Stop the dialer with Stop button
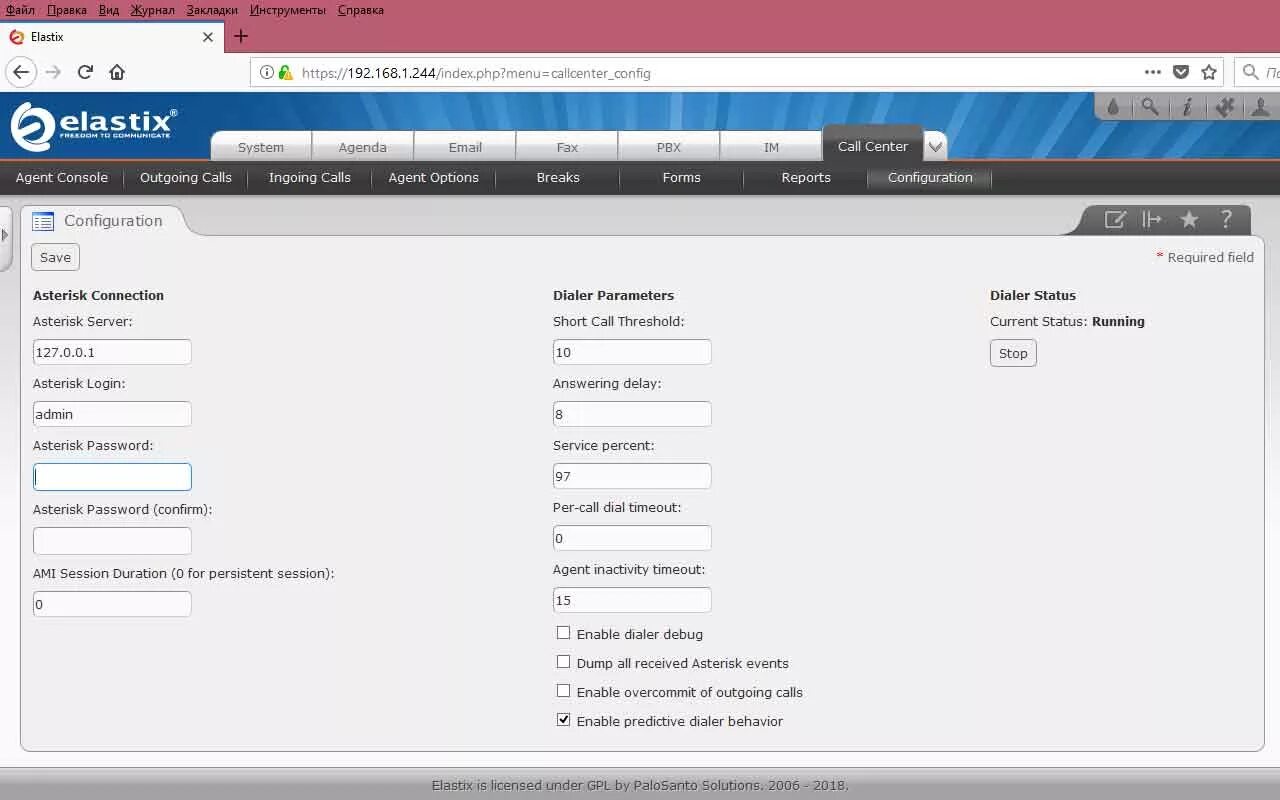This screenshot has width=1280, height=800. (1013, 353)
